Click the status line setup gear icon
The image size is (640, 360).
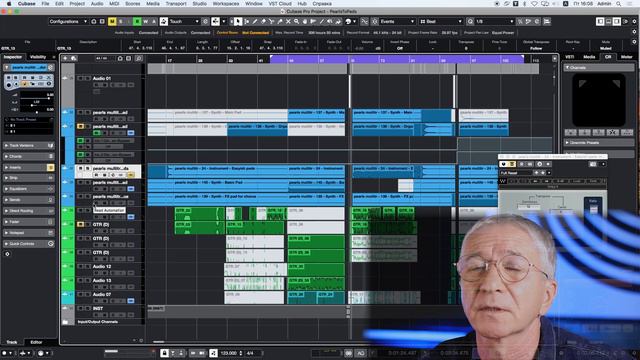click(x=634, y=32)
